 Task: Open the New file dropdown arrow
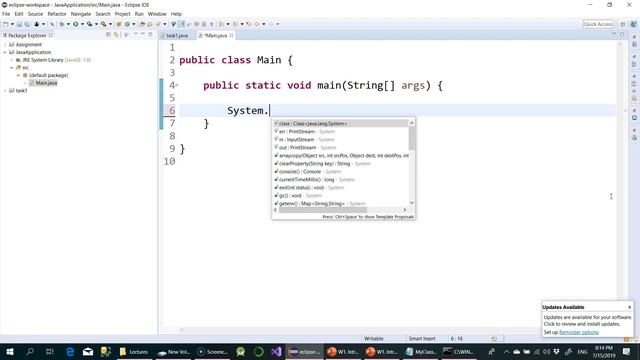click(12, 24)
